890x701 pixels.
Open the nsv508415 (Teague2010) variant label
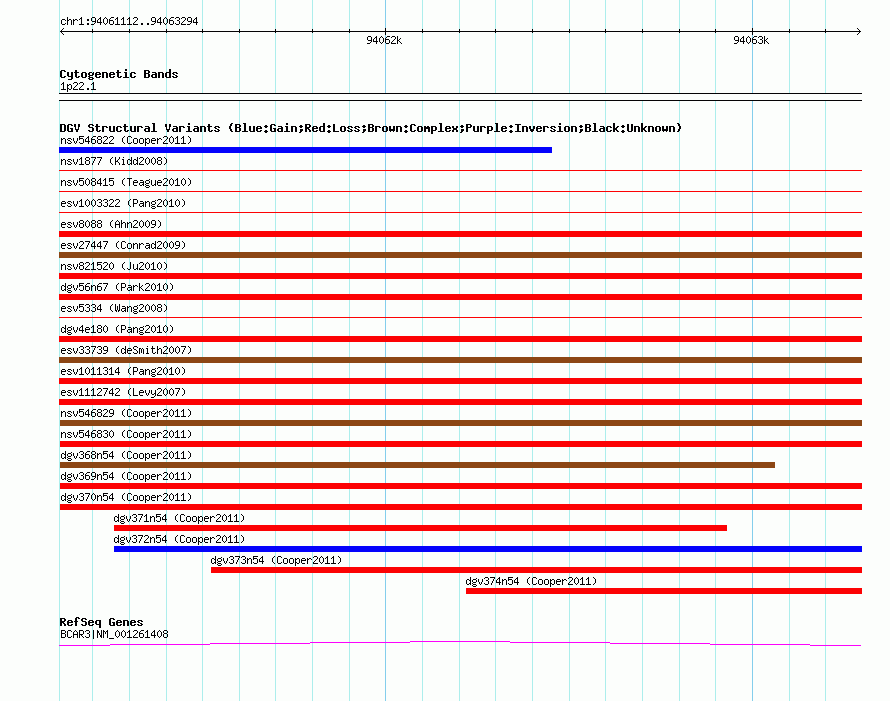(126, 182)
